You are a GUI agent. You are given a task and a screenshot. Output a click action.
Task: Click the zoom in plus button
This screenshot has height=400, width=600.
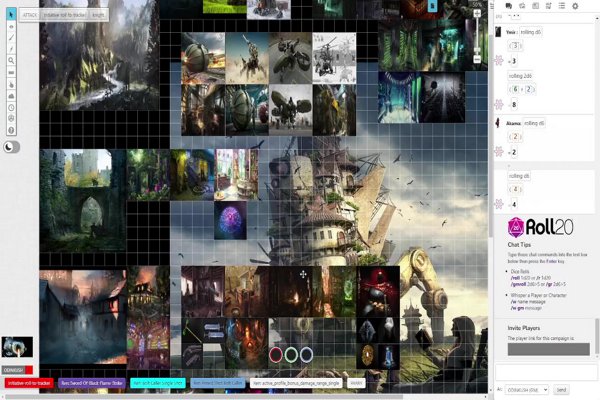(477, 14)
